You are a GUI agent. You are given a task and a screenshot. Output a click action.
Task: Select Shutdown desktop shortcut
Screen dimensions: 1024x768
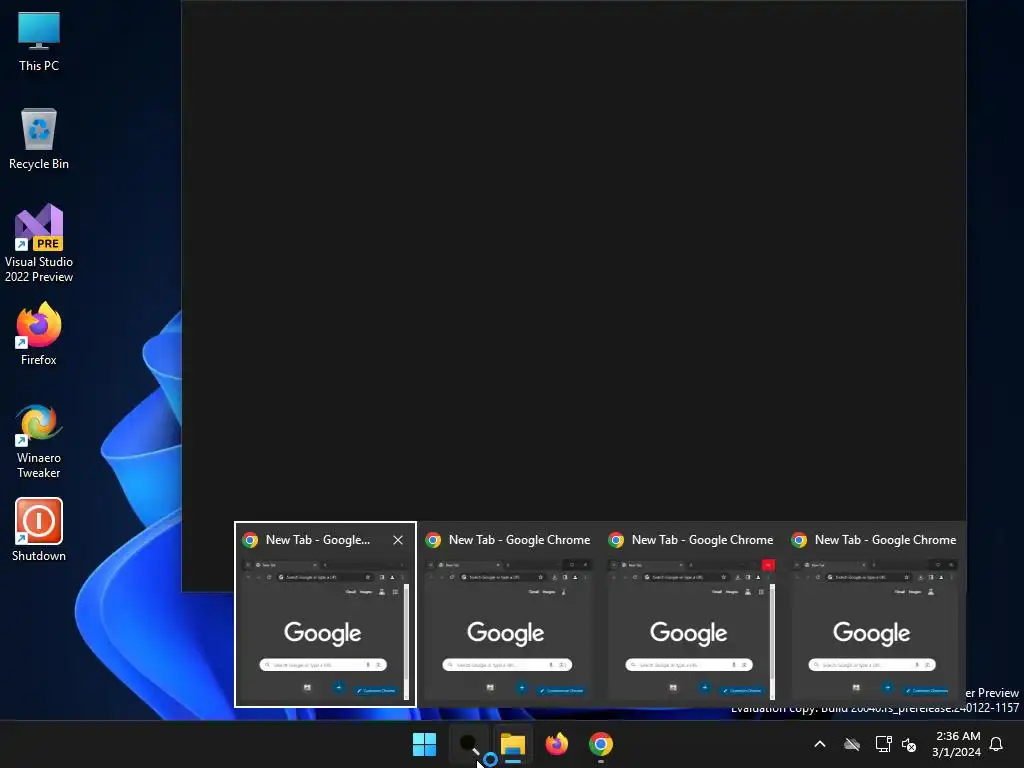[39, 530]
